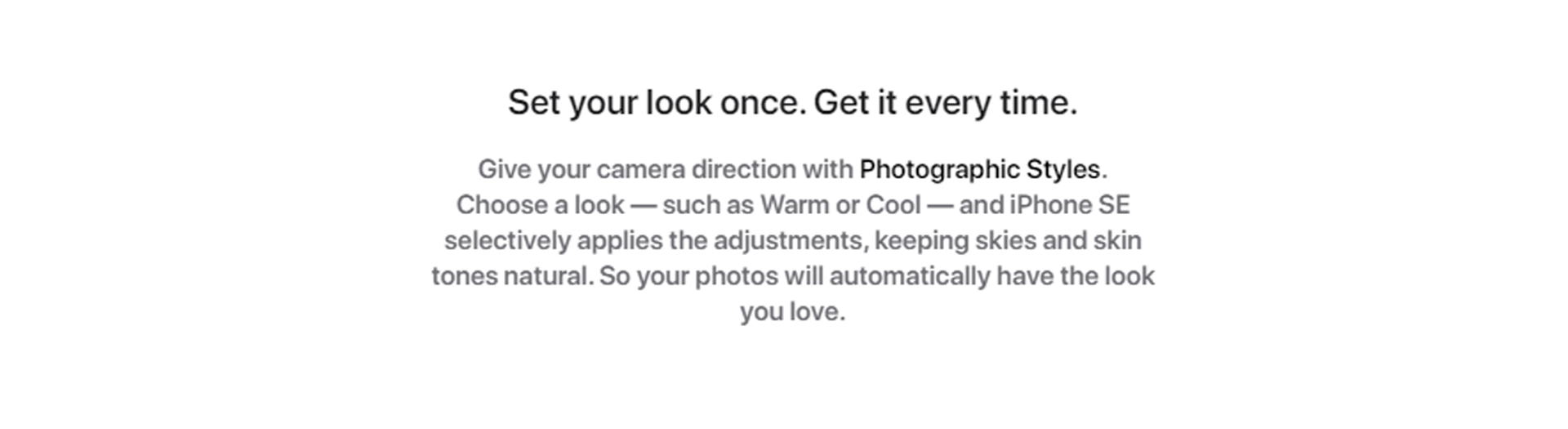Click the word 'Warm' in the paragraph
Screen dimensions: 1568x429
pos(795,204)
